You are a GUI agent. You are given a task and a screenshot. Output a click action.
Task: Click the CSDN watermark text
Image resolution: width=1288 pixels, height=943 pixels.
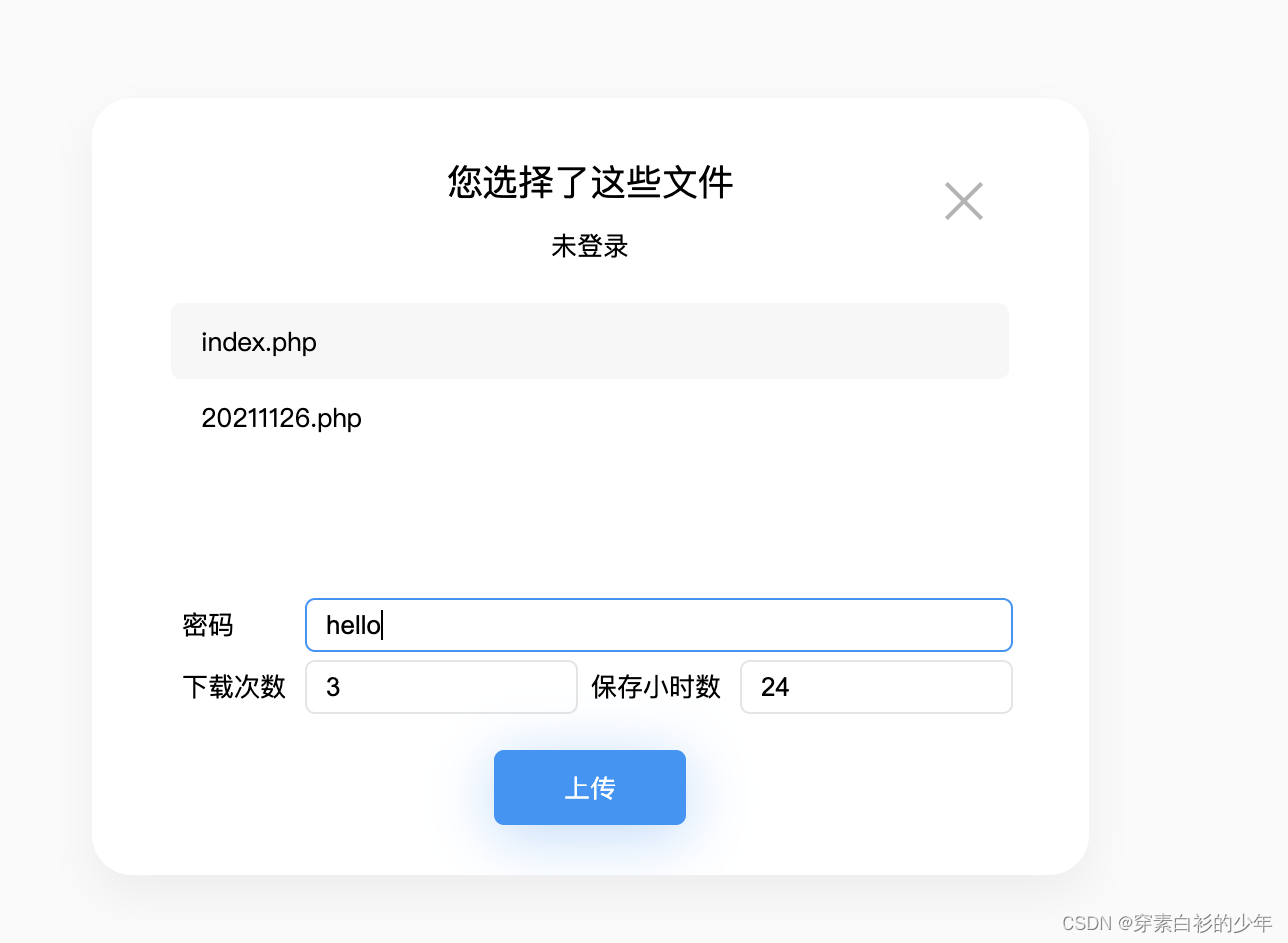[x=1087, y=923]
